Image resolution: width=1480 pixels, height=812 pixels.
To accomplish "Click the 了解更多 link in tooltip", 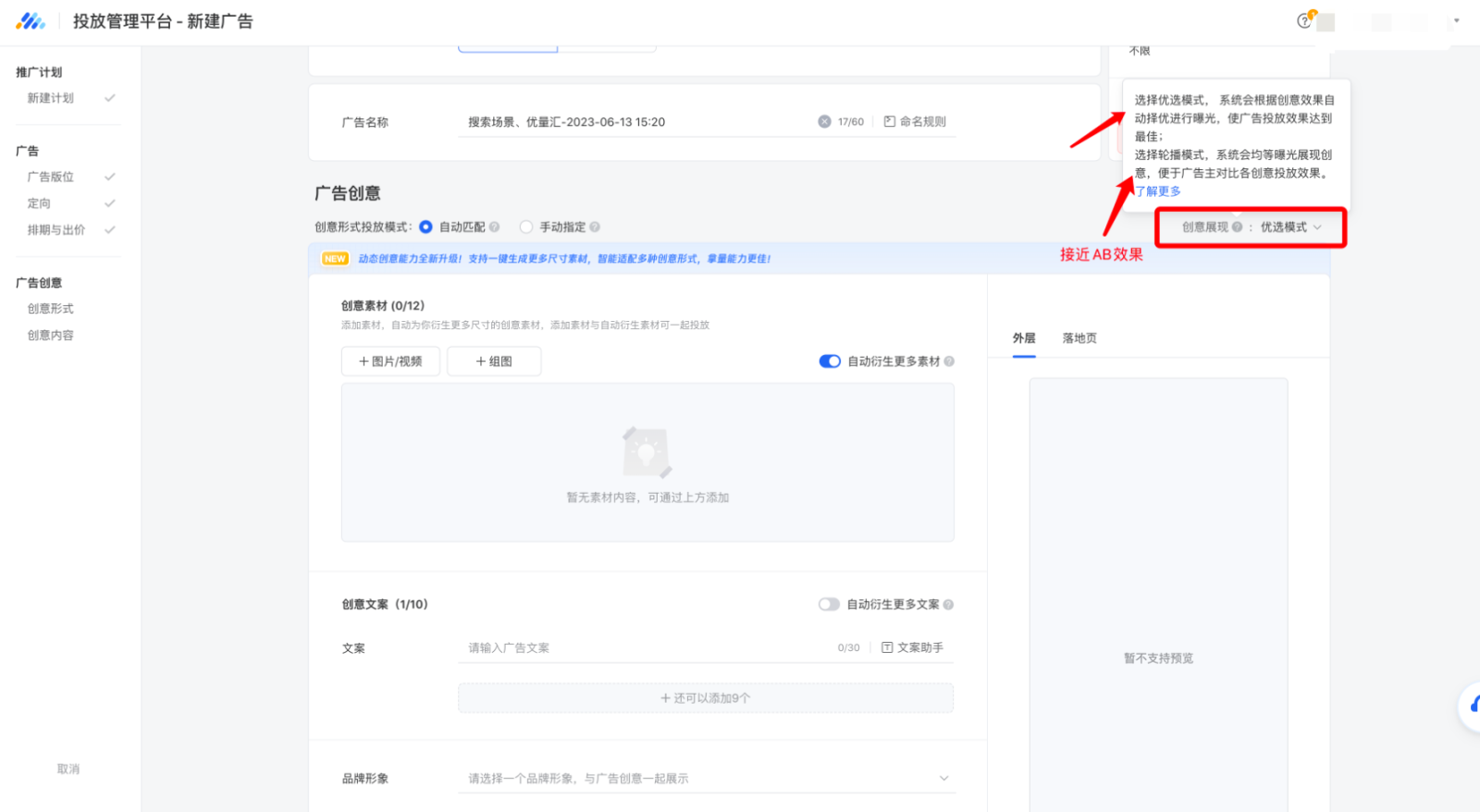I will [x=1158, y=191].
